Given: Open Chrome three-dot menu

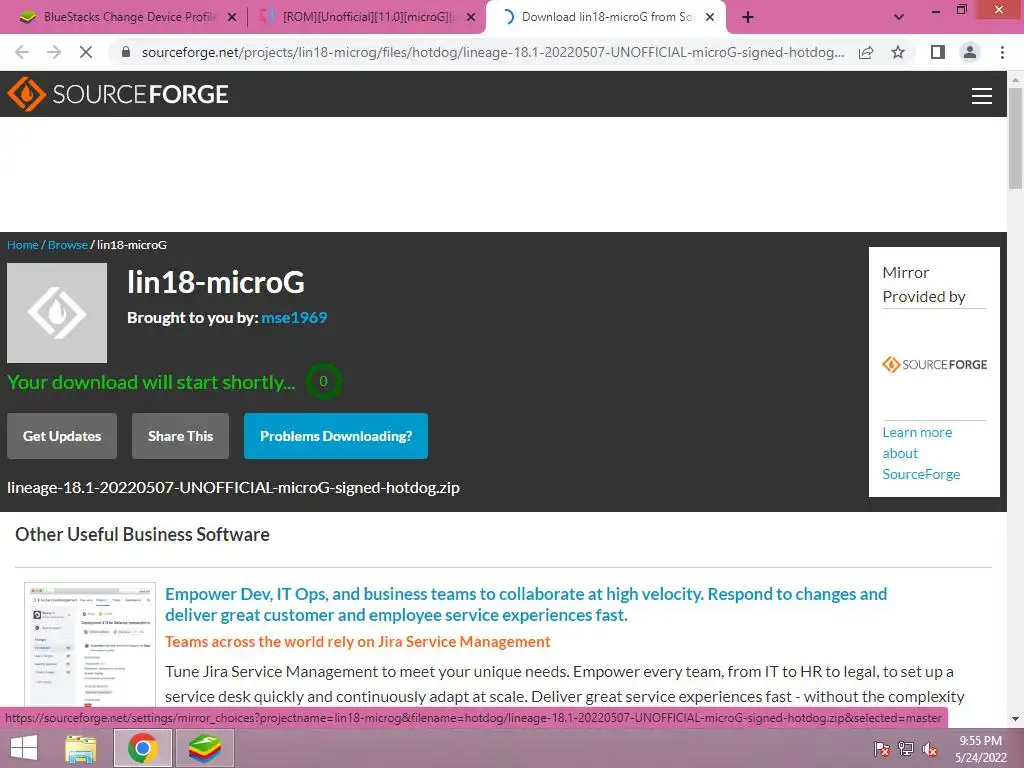Looking at the screenshot, I should pyautogui.click(x=1002, y=52).
